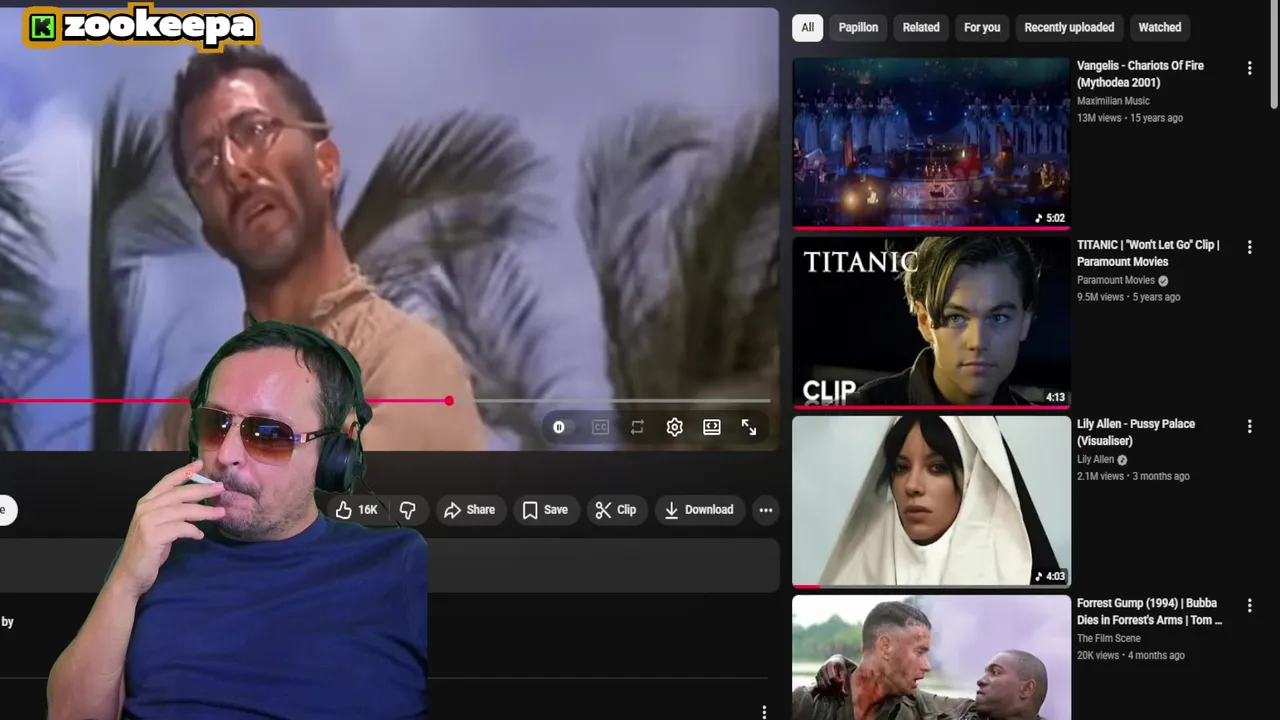This screenshot has width=1280, height=720.
Task: Open the Forrest Gump Bubba thumbnail
Action: [x=931, y=657]
